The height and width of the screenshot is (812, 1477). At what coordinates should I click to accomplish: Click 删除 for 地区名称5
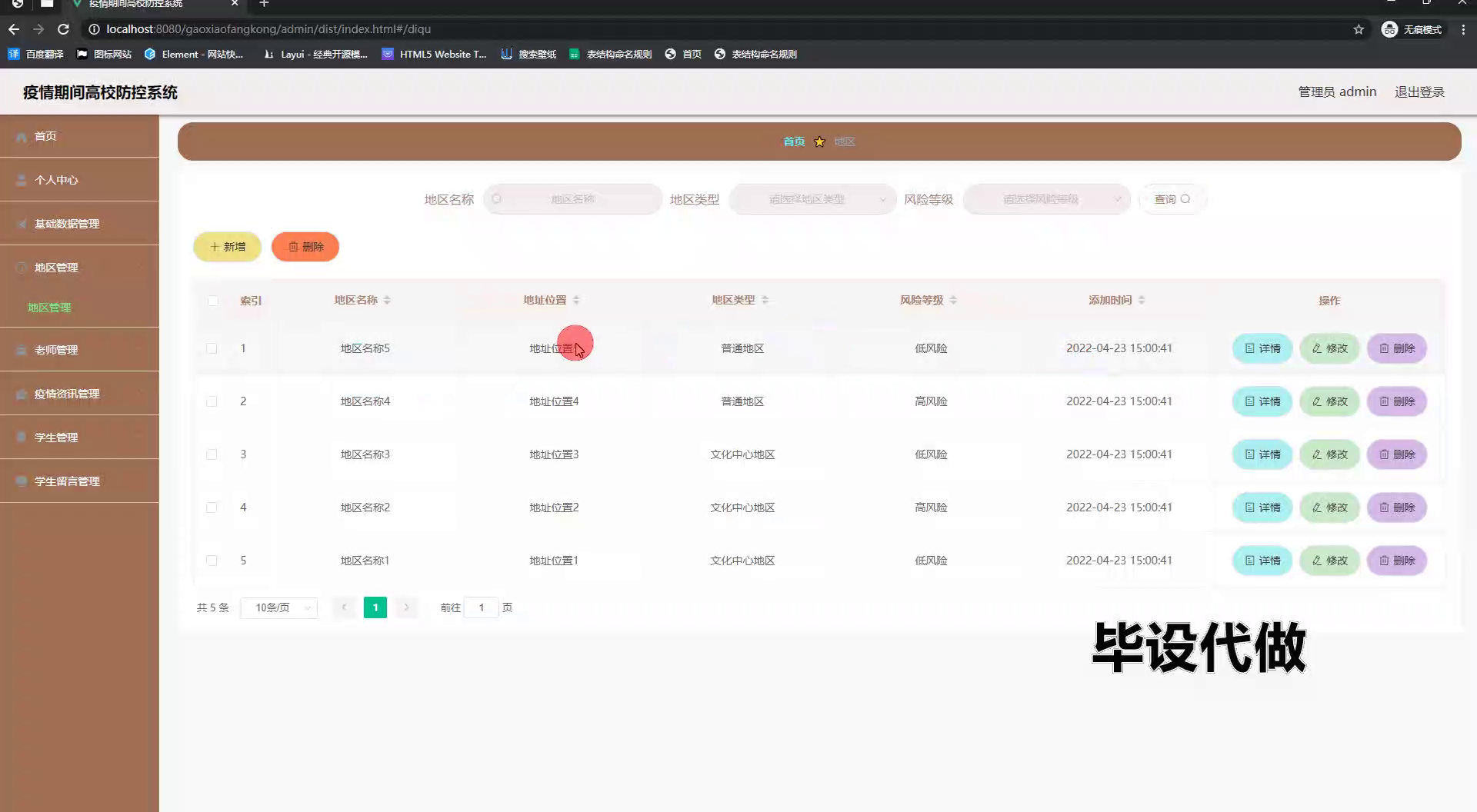(1397, 348)
